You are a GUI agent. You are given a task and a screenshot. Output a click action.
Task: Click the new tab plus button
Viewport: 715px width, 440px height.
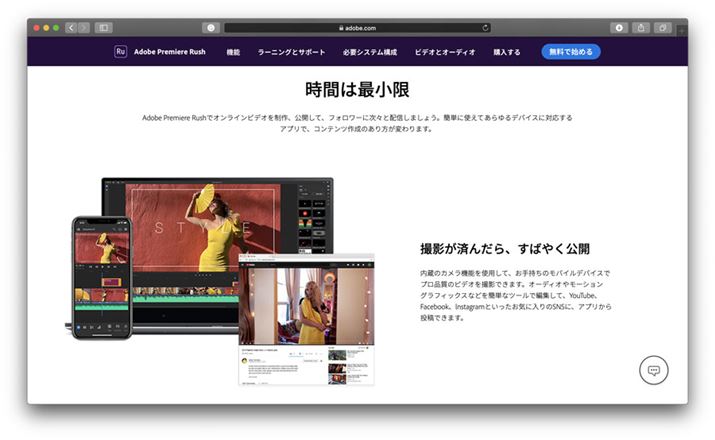tap(682, 30)
